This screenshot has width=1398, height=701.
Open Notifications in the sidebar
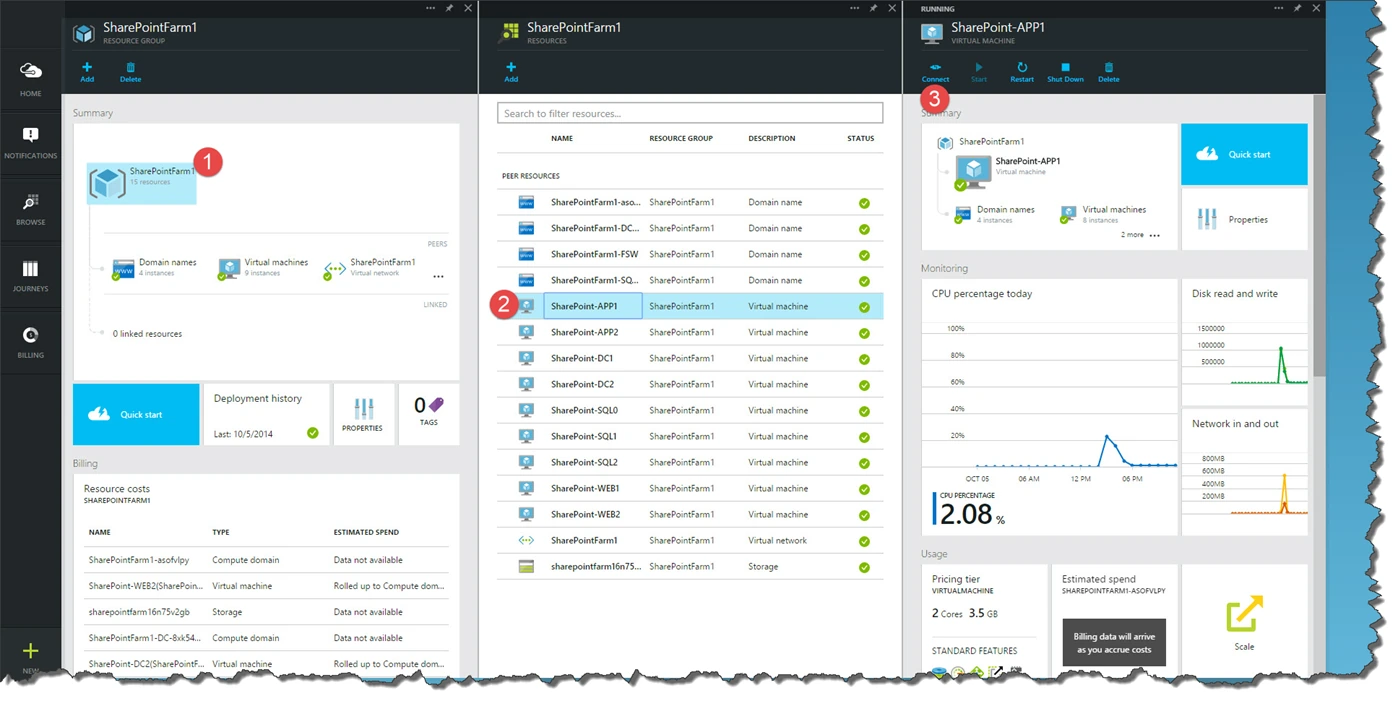[30, 143]
